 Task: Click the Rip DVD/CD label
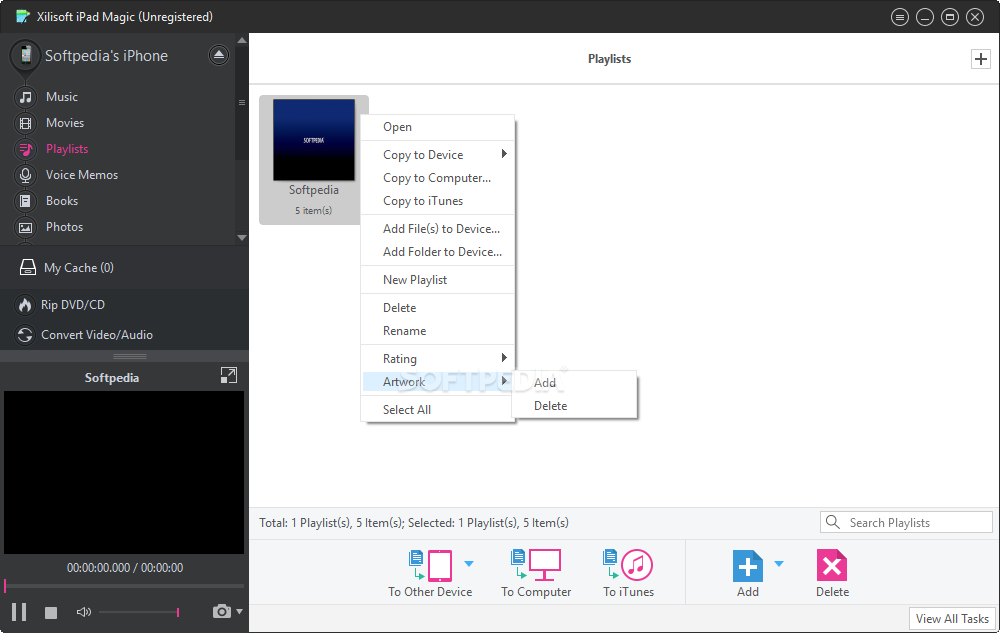[73, 305]
